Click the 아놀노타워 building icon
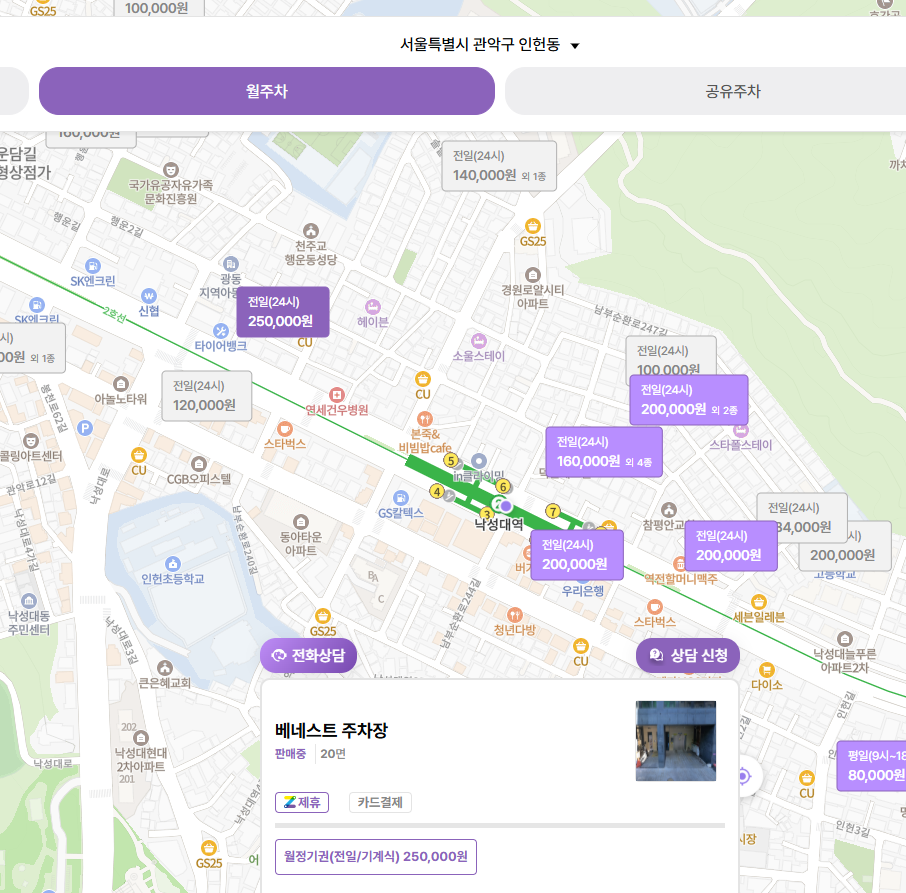This screenshot has width=906, height=893. [121, 384]
